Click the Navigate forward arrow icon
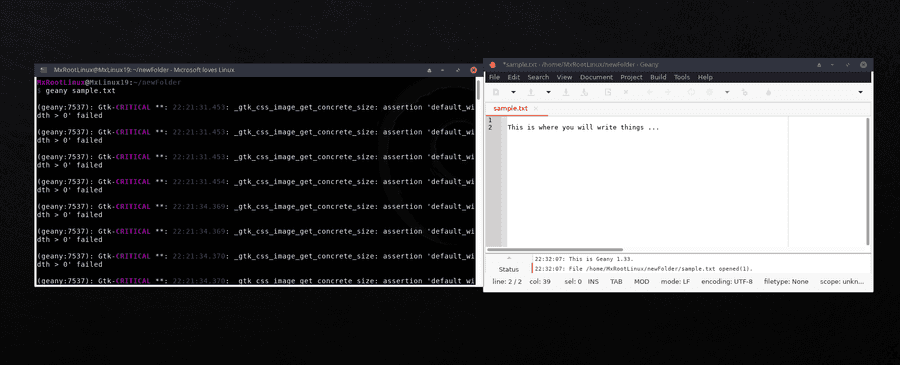Viewport: 900px width, 365px height. point(668,92)
